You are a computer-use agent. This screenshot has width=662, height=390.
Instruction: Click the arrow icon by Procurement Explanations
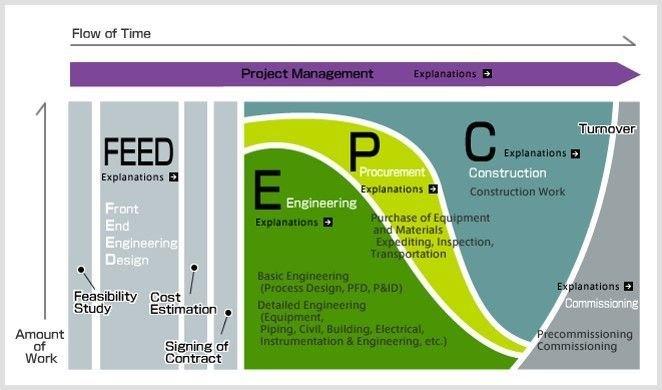click(433, 189)
